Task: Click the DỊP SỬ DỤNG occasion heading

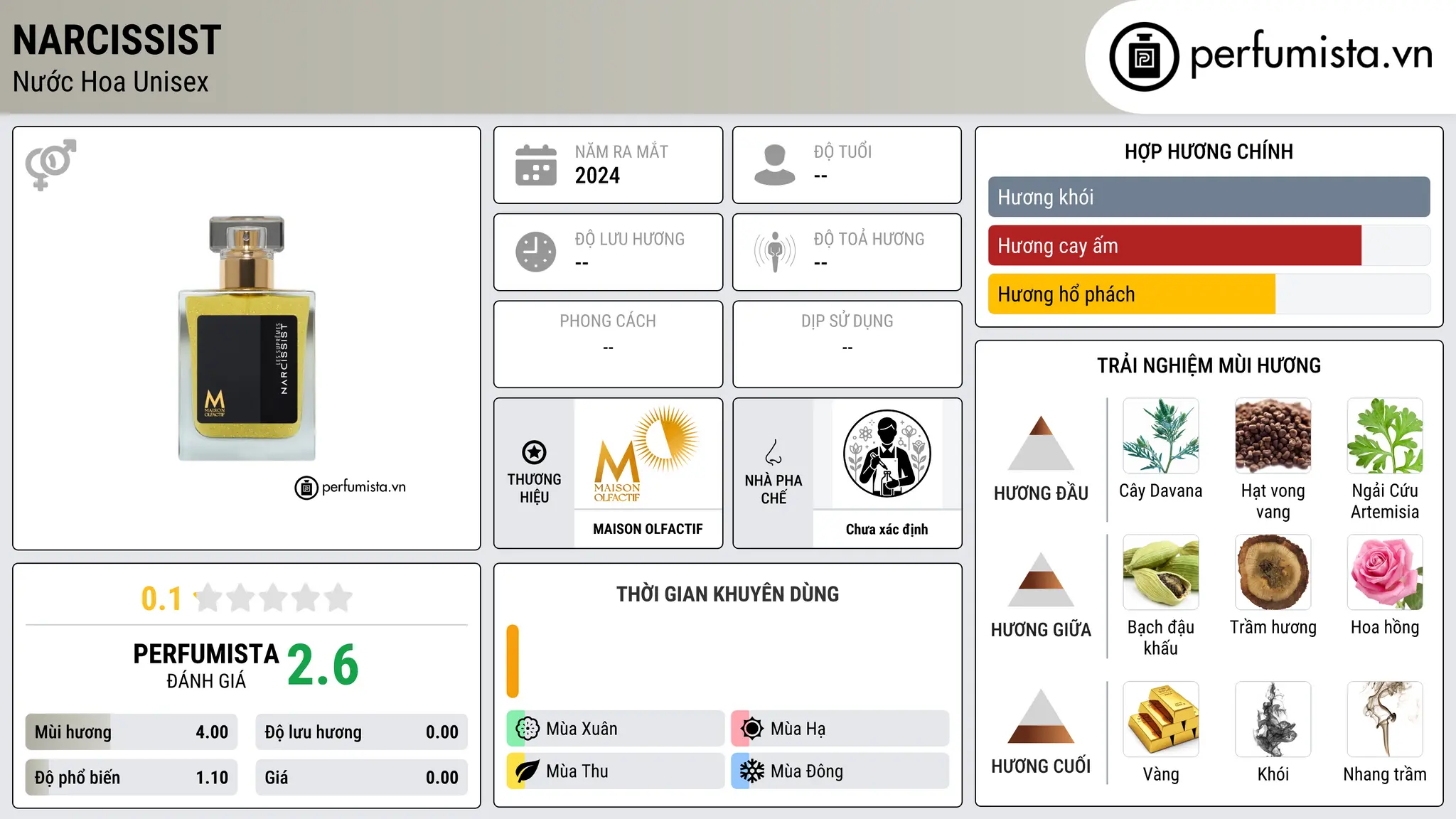Action: point(847,321)
